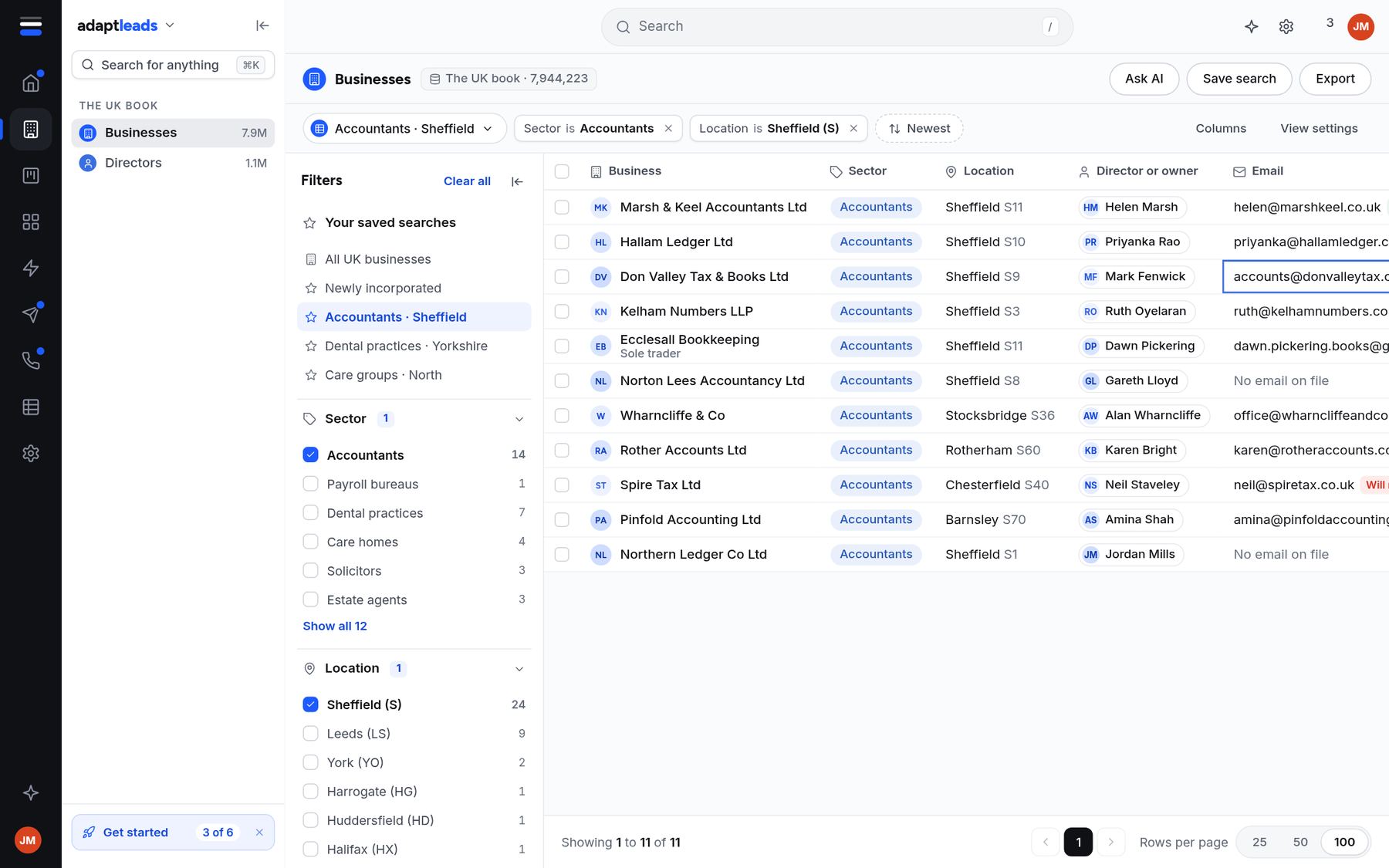Uncheck the Accountants sector filter
Screen dimensions: 1389x868
310,455
